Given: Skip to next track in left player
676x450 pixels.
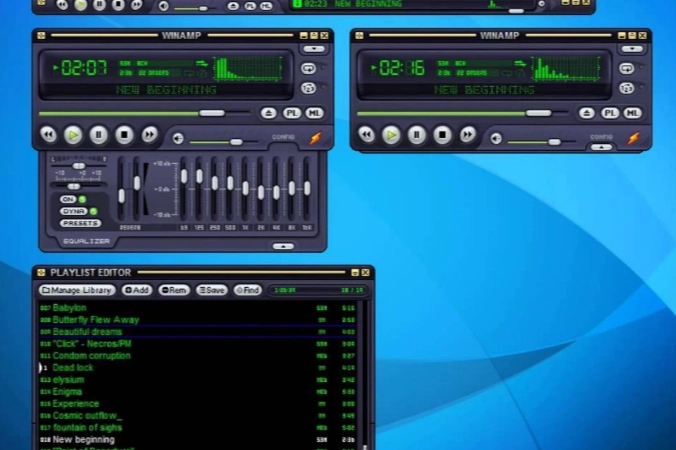Looking at the screenshot, I should click(x=150, y=134).
